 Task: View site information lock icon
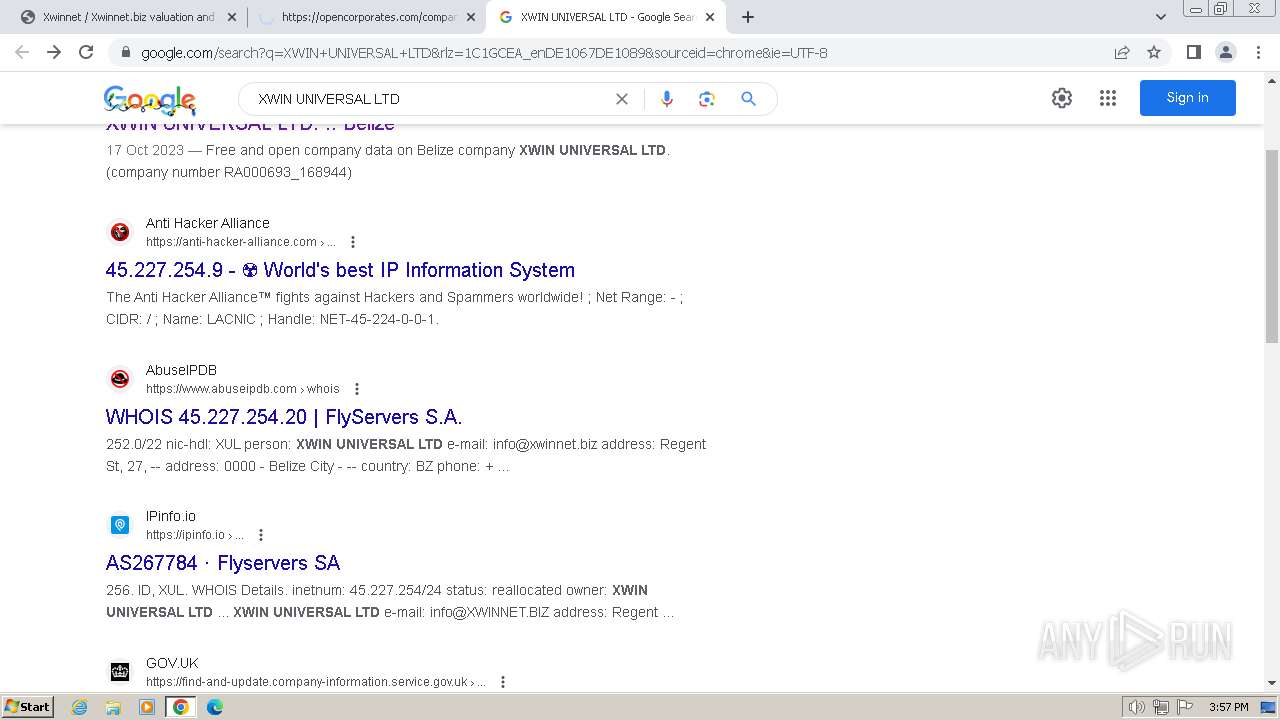[x=126, y=53]
